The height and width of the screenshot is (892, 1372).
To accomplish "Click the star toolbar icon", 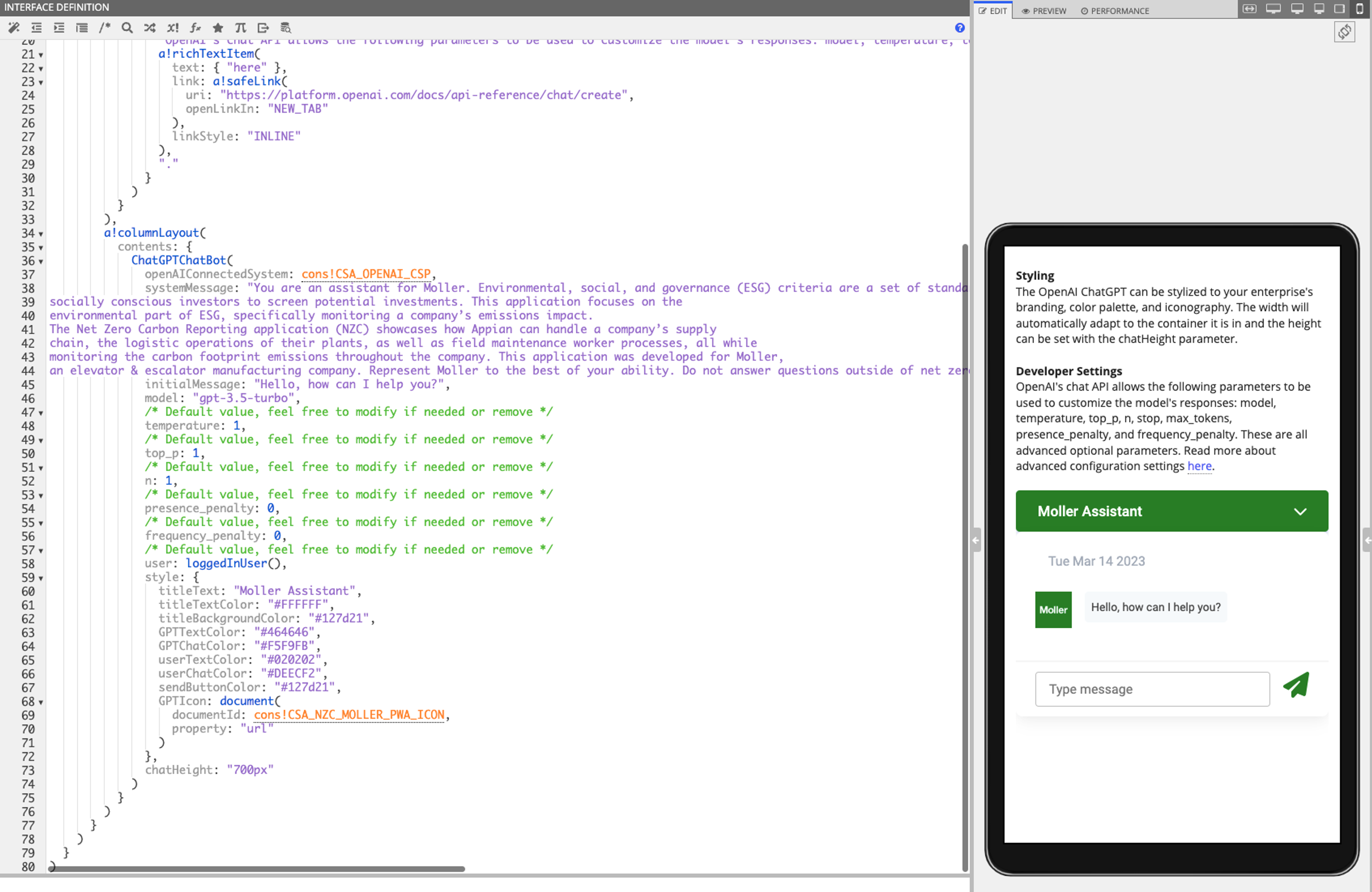I will pyautogui.click(x=218, y=28).
